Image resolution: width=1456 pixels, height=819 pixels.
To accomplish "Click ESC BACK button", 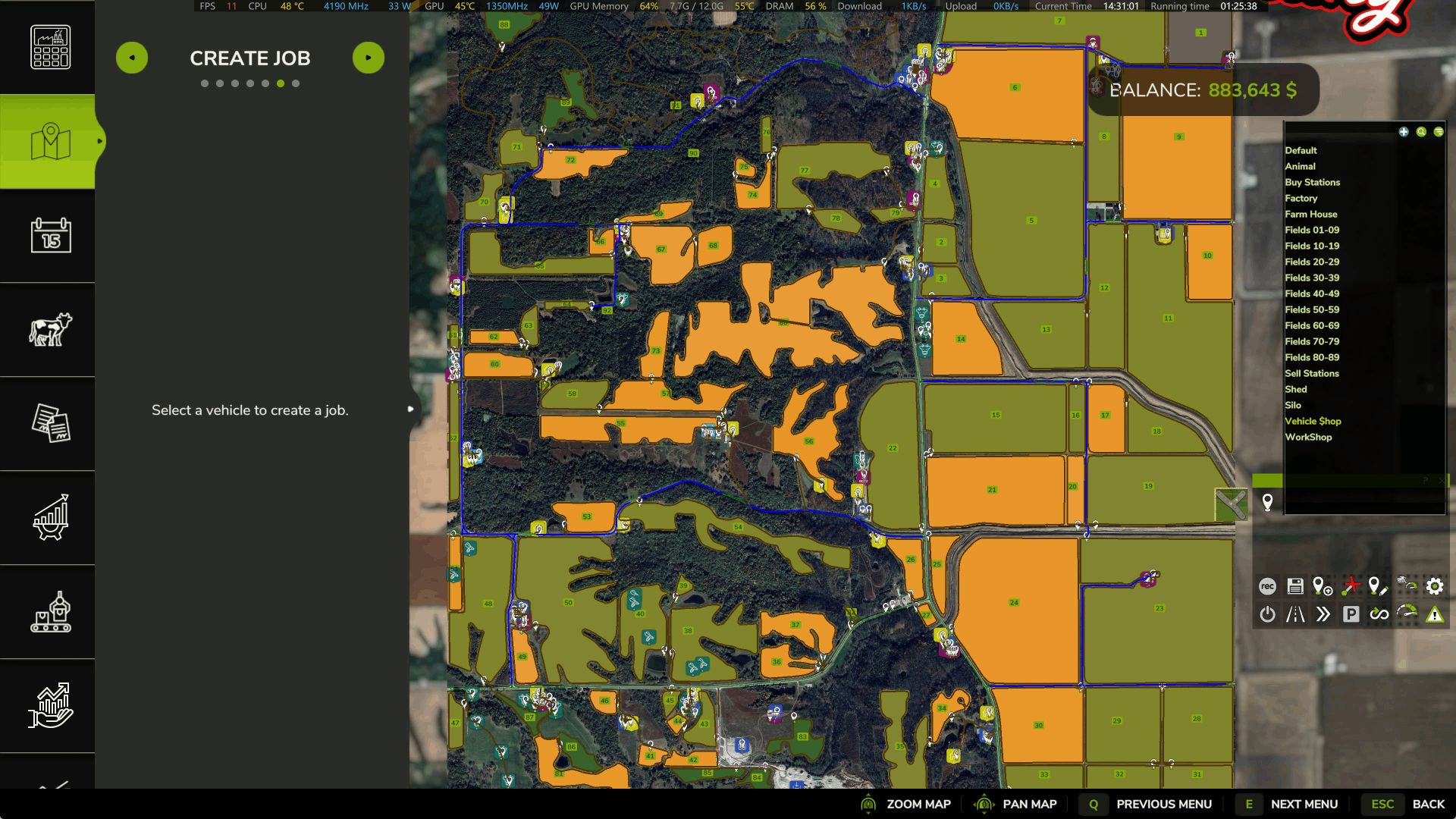I will coord(1404,804).
